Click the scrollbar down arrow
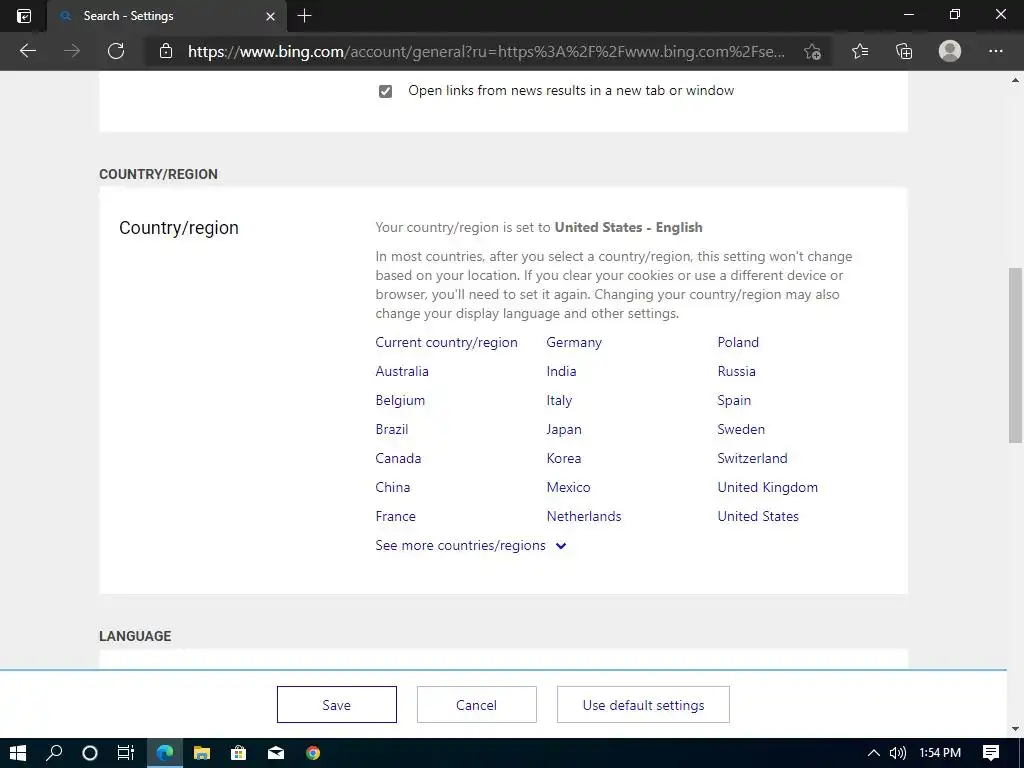 (x=1015, y=728)
